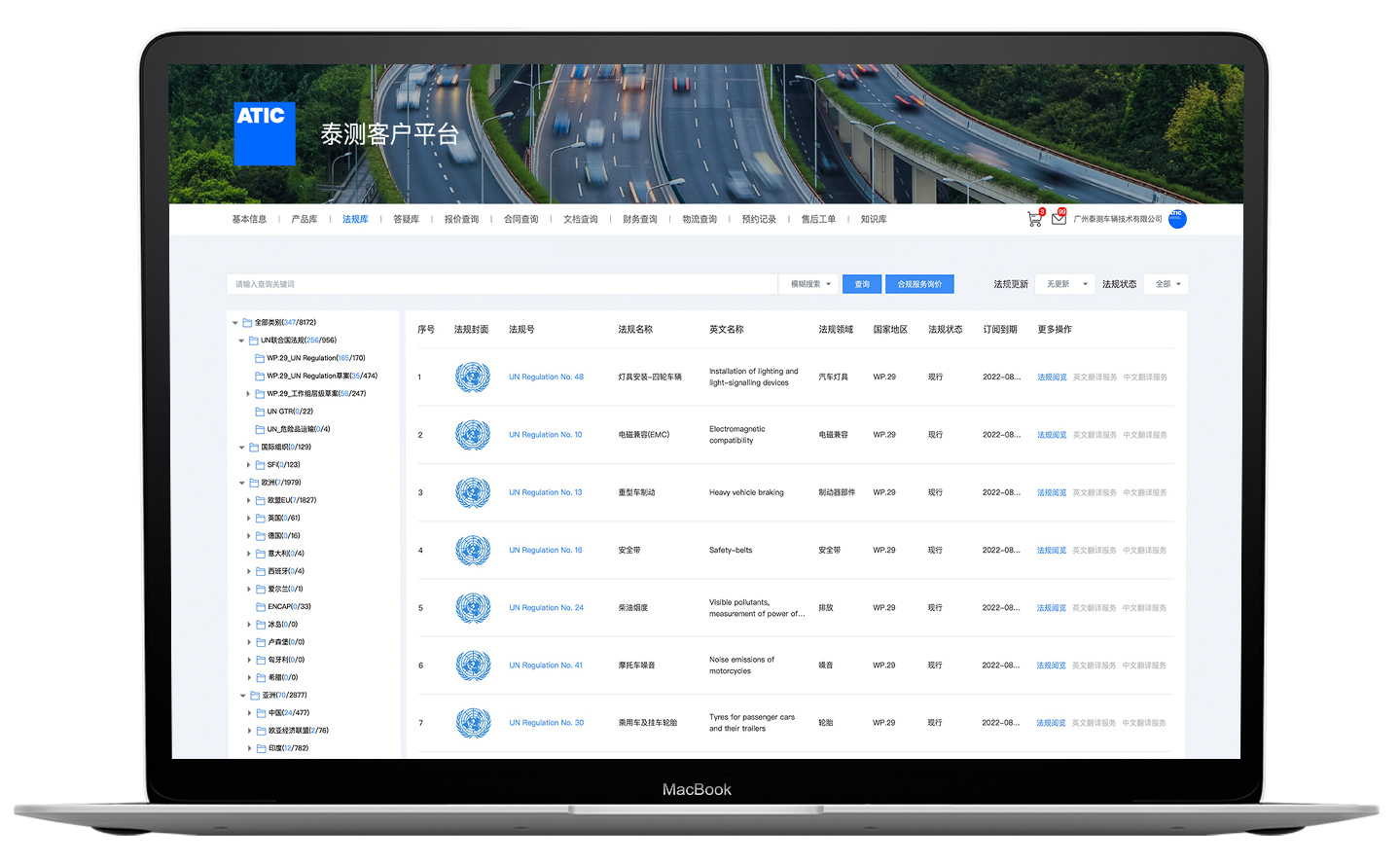Click the folder icon beside ENCAP
This screenshot has width=1400, height=864.
260,606
